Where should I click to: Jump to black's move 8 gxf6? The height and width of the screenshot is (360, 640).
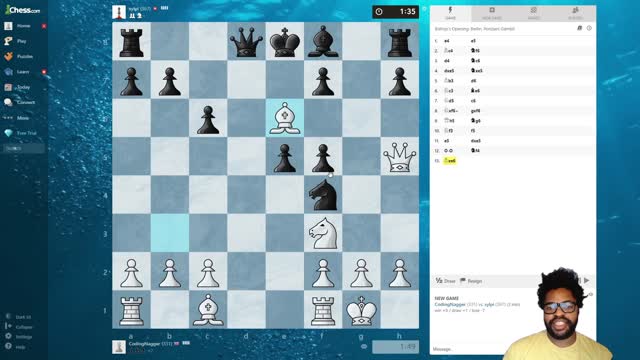point(476,111)
